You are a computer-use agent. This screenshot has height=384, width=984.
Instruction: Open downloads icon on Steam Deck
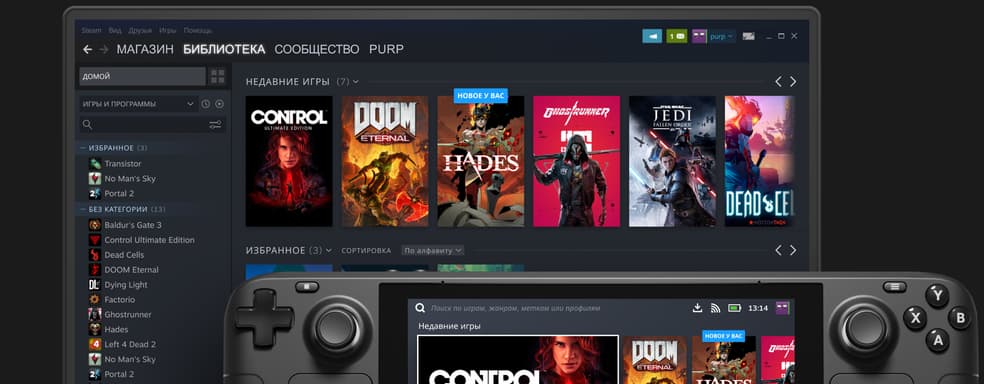697,308
